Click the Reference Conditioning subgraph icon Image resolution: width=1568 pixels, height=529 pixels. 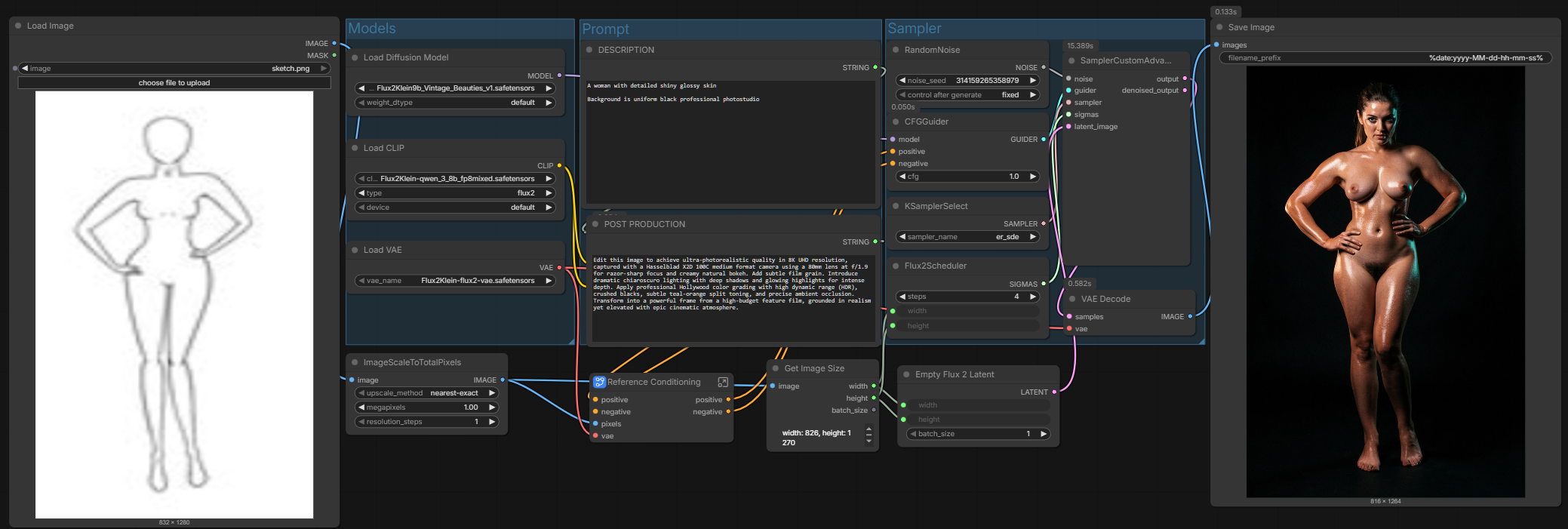599,382
